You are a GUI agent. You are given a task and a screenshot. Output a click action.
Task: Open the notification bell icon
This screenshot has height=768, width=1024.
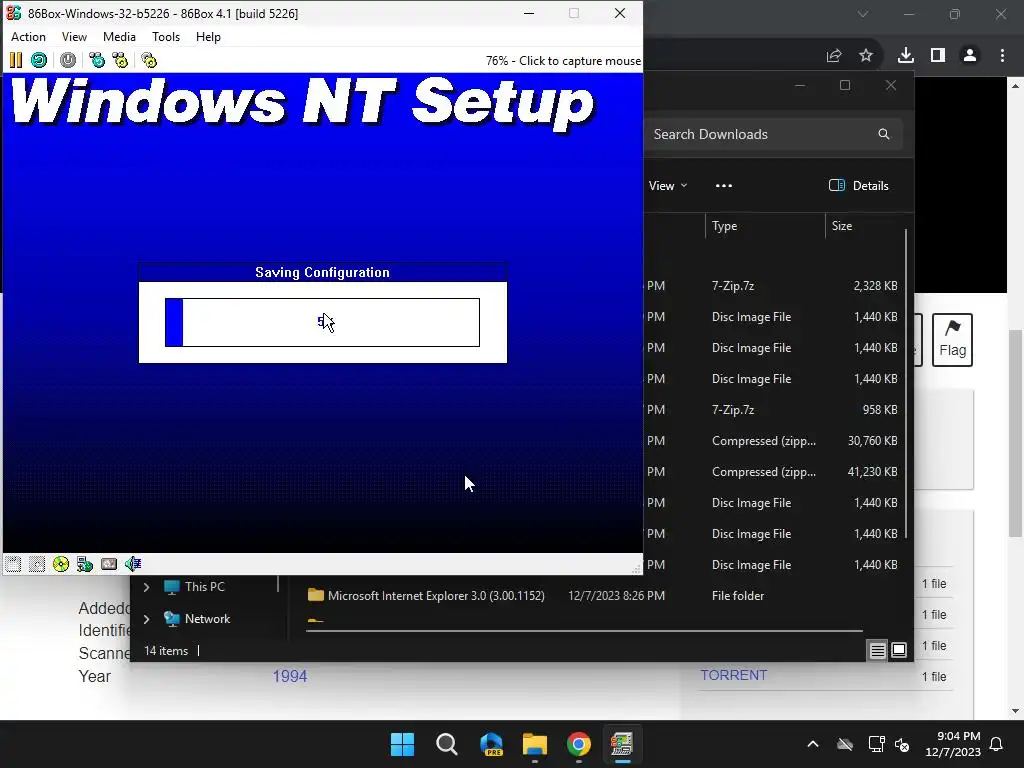tap(997, 744)
